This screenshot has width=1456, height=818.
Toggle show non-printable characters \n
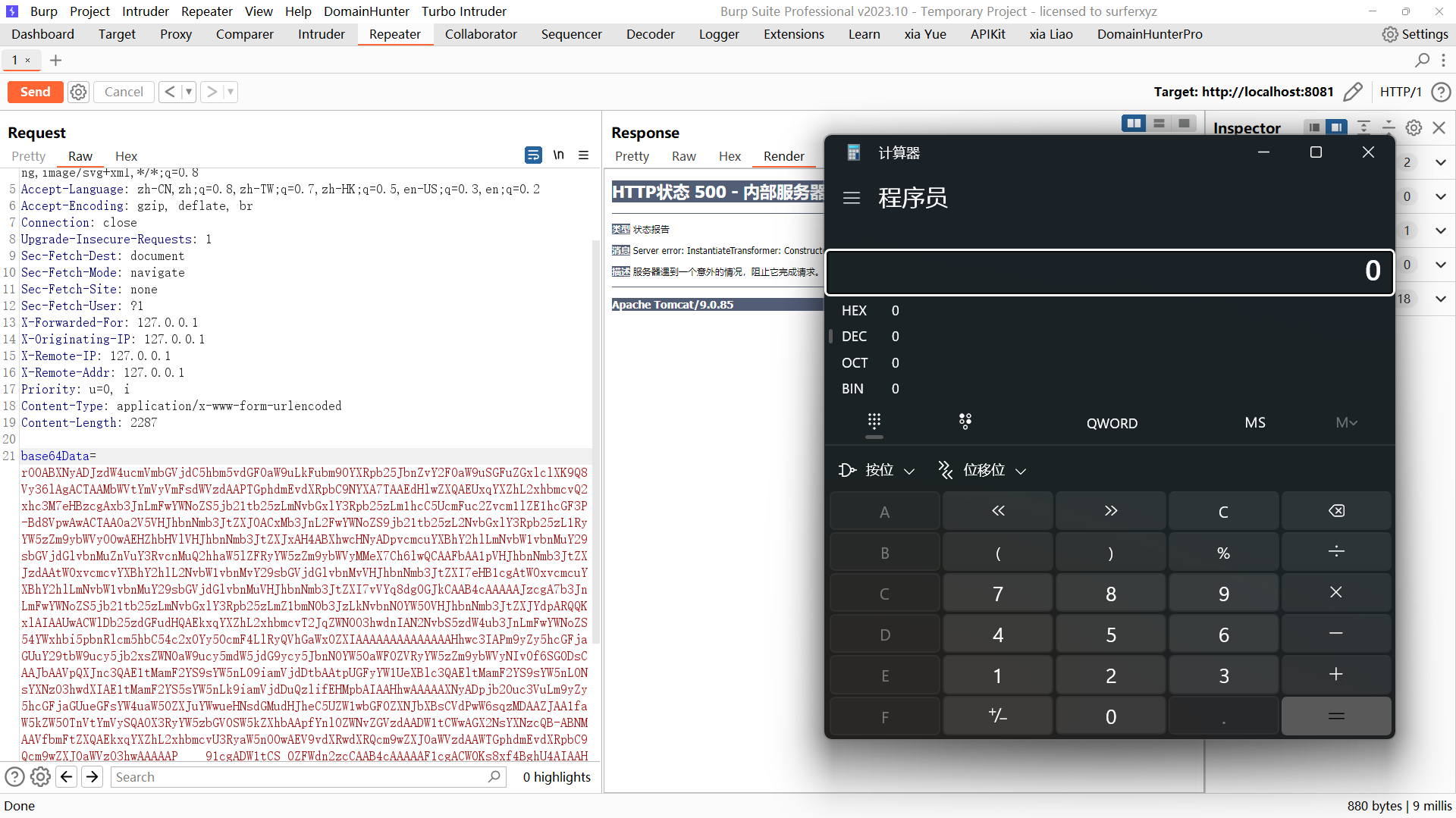coord(559,155)
